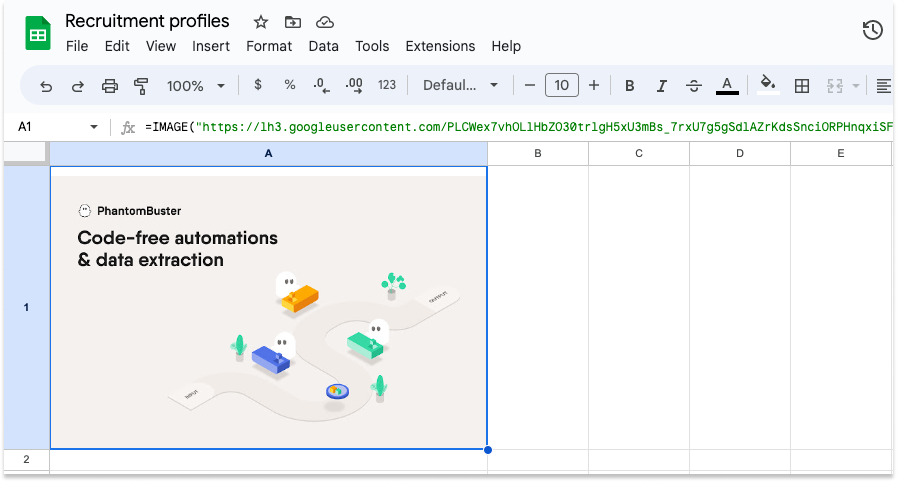Screen dimensions: 897x482
Task: Open more number formats 123
Action: [x=387, y=85]
